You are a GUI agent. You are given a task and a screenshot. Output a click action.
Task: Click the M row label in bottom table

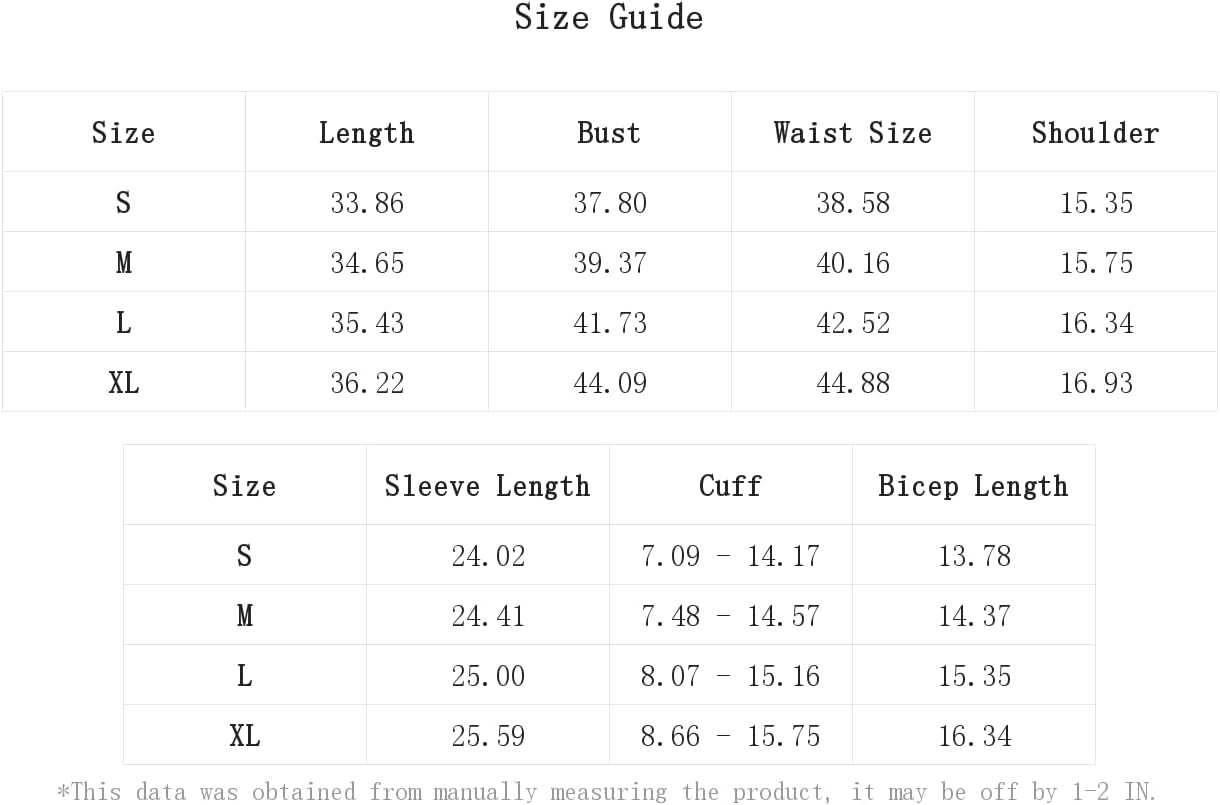coord(244,616)
